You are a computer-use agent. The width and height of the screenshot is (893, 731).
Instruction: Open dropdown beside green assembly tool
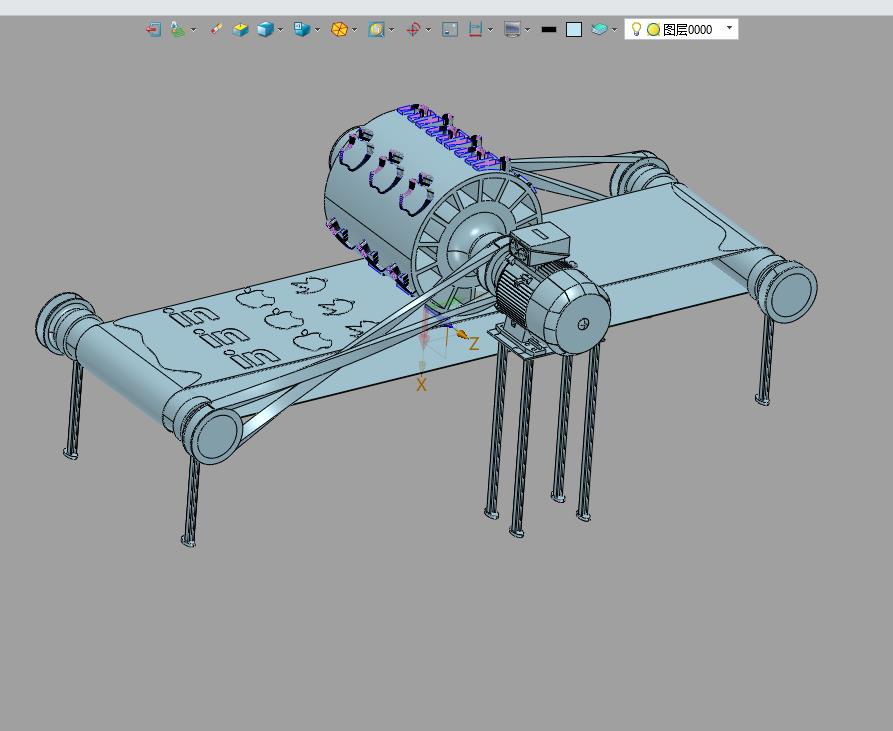click(x=194, y=30)
